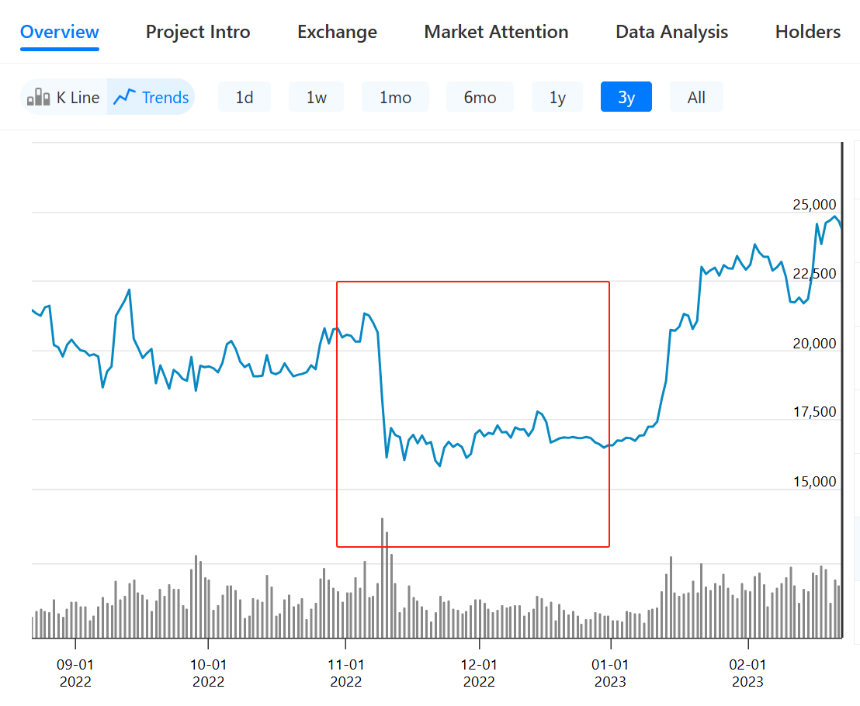This screenshot has width=860, height=706.
Task: Open the Holders tab
Action: click(808, 32)
